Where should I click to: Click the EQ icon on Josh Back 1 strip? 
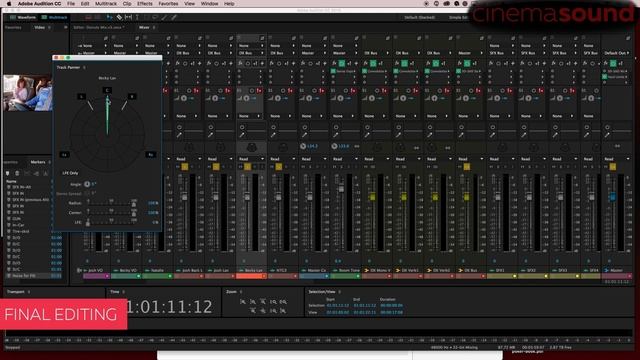[x=179, y=135]
